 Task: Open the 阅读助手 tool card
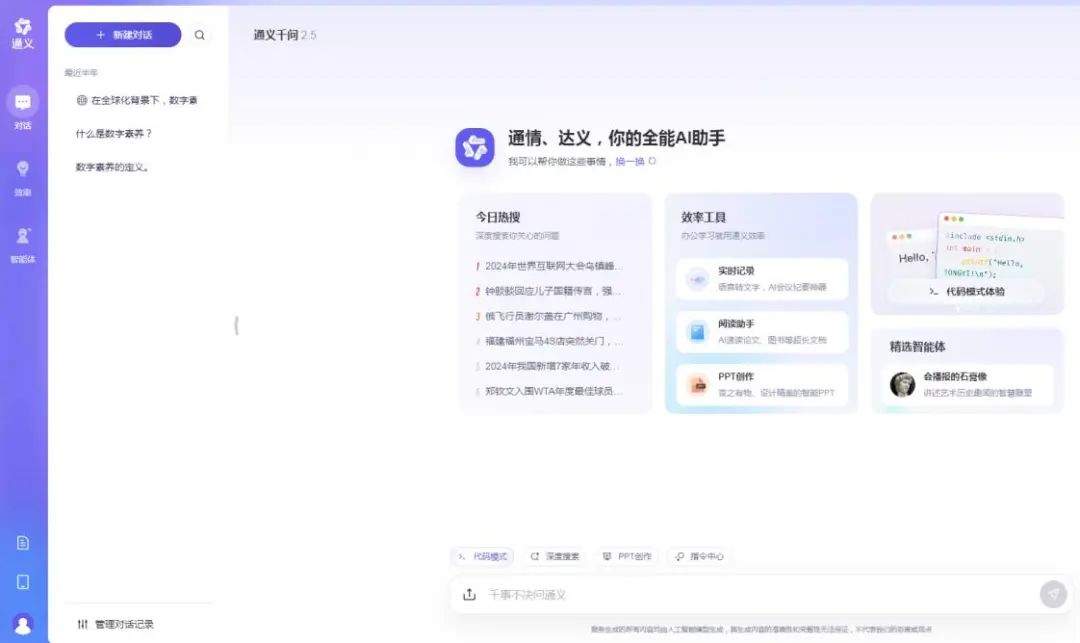762,332
